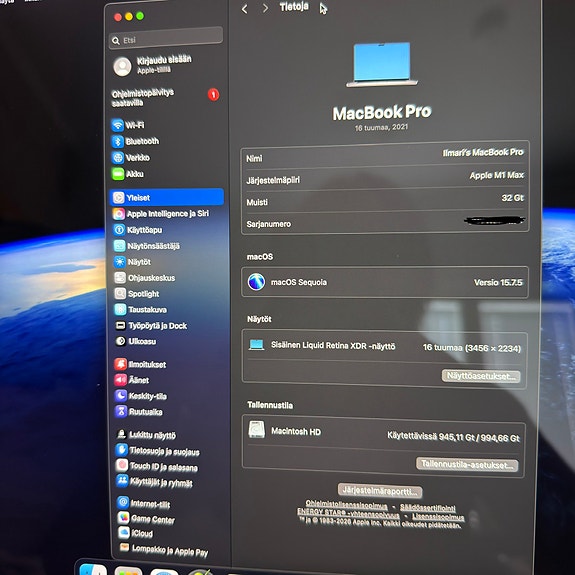Open Apple Intelligence ja Siri settings
Image resolution: width=575 pixels, height=575 pixels.
[x=161, y=213]
